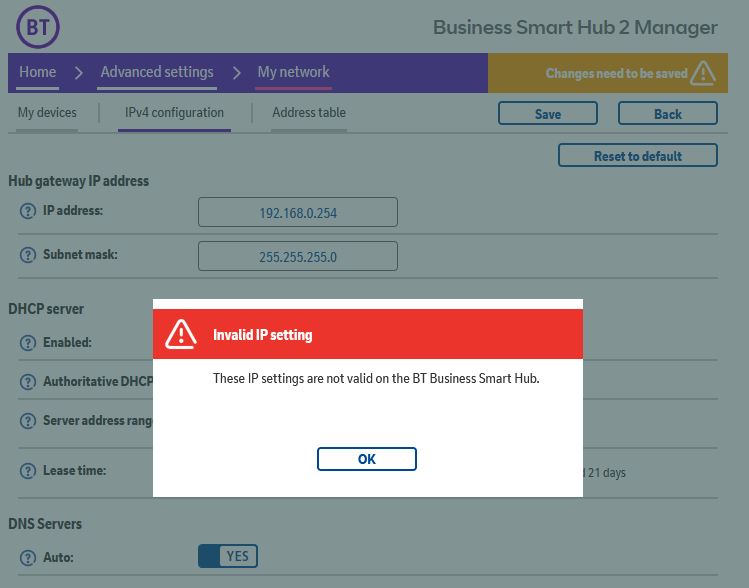Open help icon for DNS Auto
Image resolution: width=749 pixels, height=588 pixels.
coord(28,557)
